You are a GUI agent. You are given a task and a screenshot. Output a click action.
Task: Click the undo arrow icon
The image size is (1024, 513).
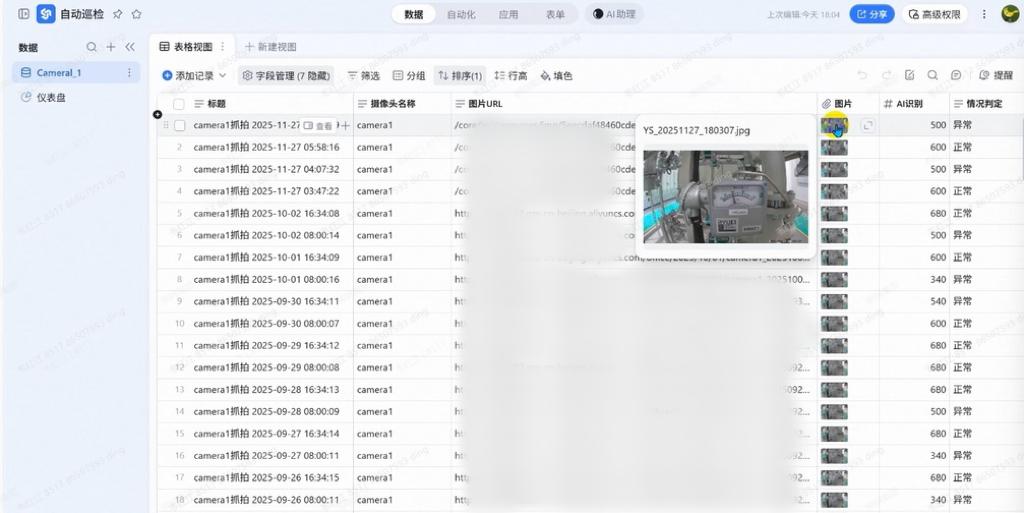click(x=862, y=76)
